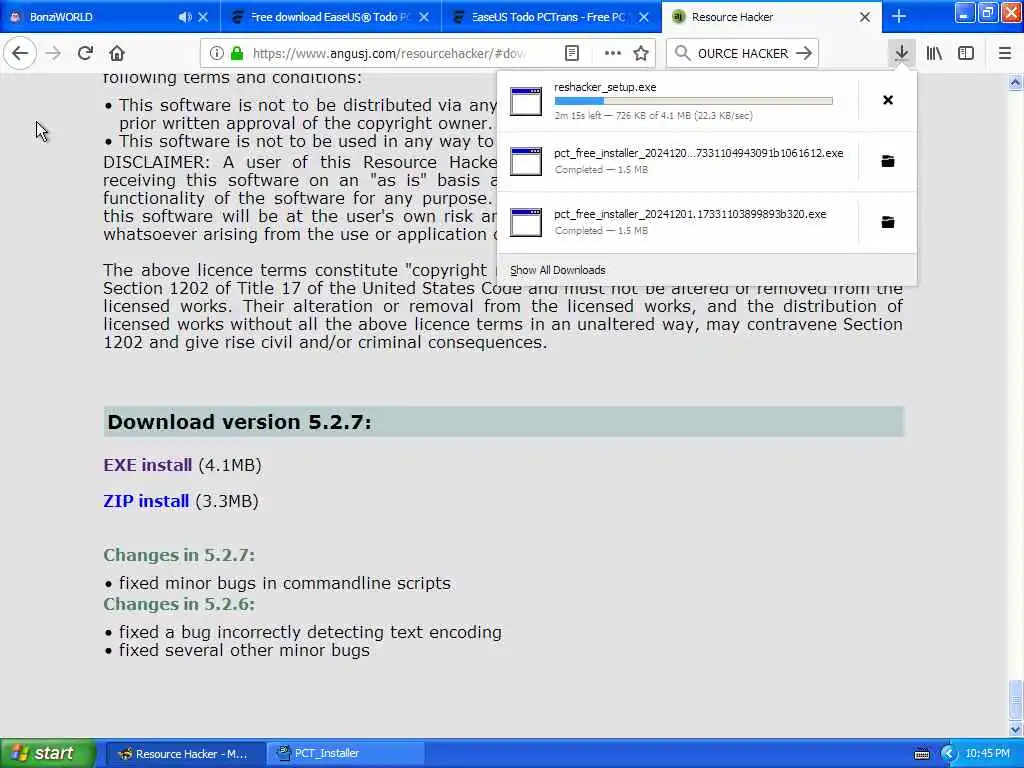Image resolution: width=1024 pixels, height=768 pixels.
Task: Click the ZIP install download link
Action: point(146,501)
